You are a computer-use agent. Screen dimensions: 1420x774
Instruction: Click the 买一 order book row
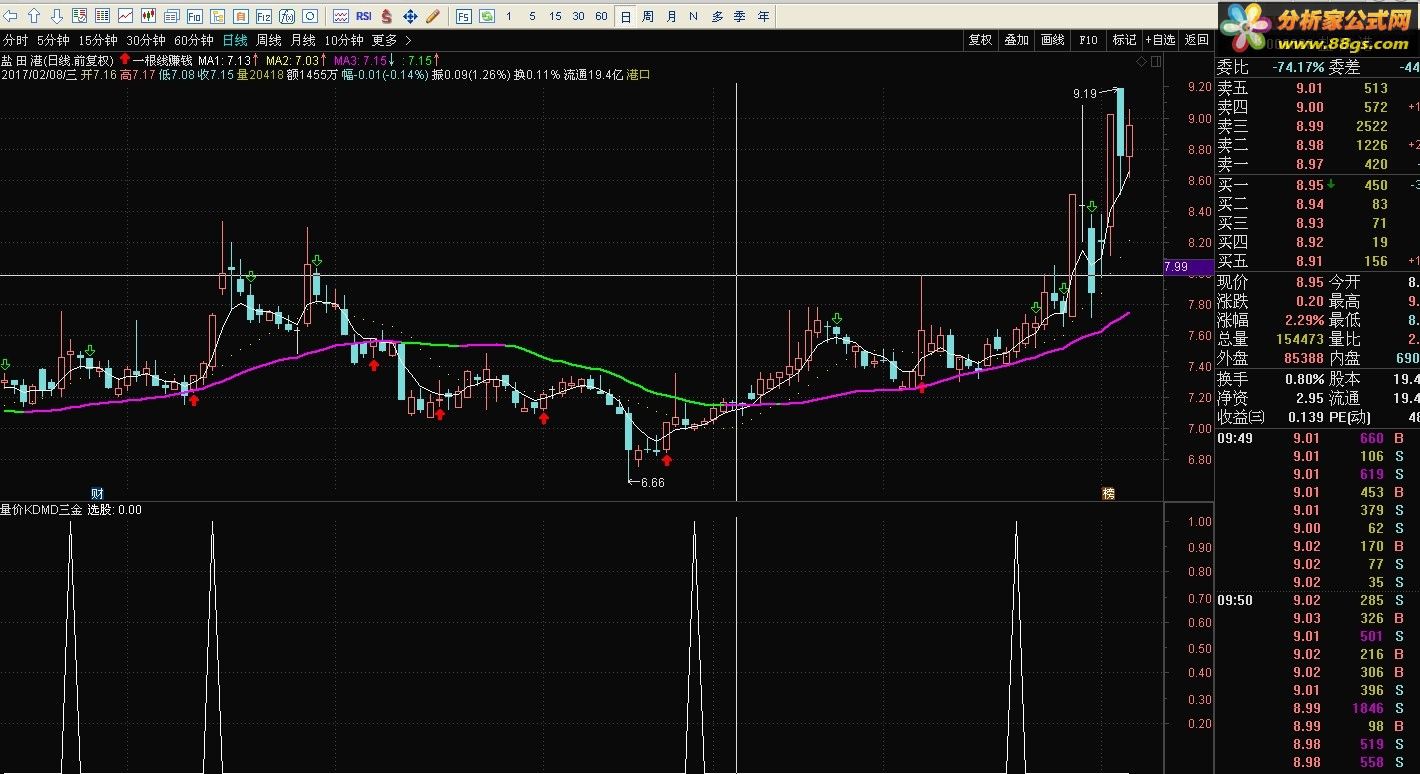click(1317, 185)
